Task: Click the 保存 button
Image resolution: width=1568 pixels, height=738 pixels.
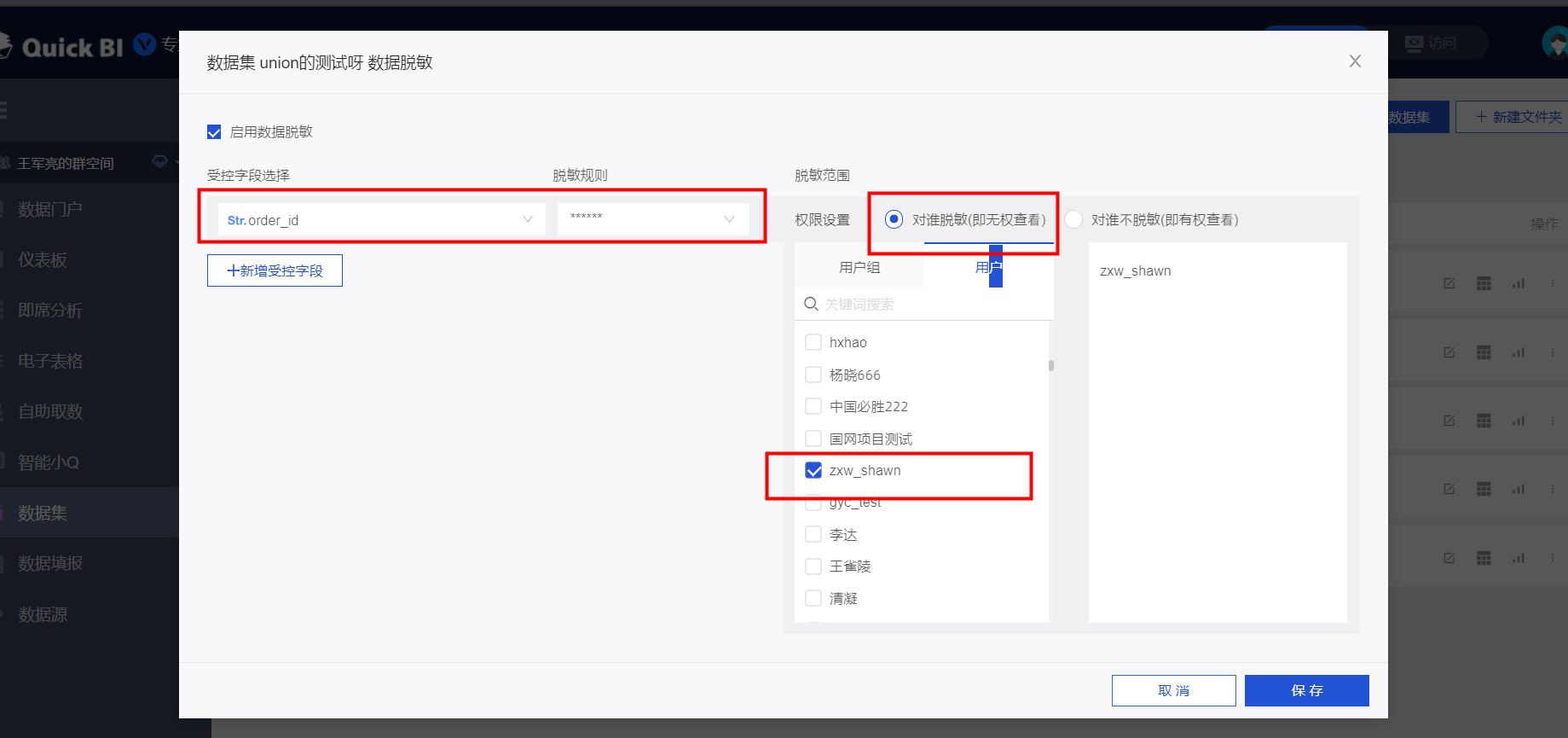Action: 1306,690
